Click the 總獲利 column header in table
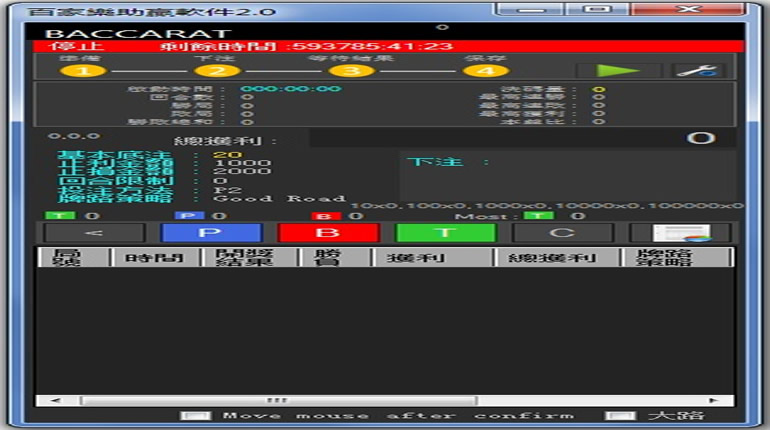The image size is (770, 430). 551,257
